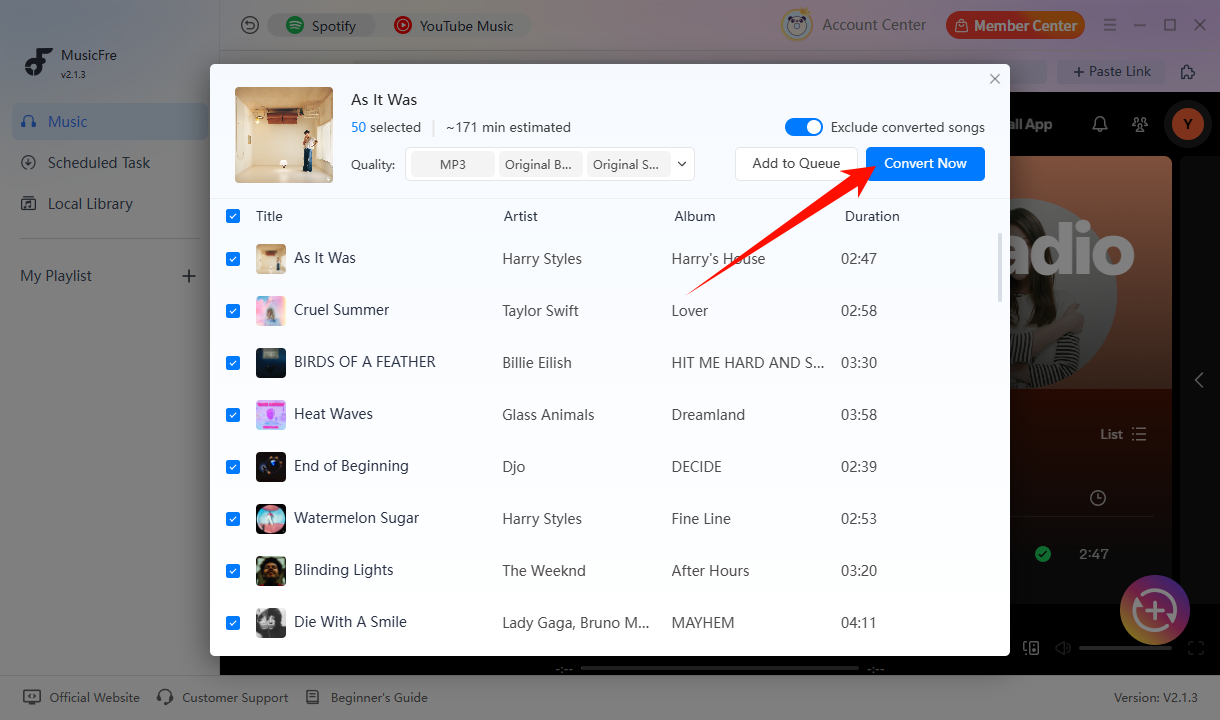Click the song list vertical scrollbar
The height and width of the screenshot is (720, 1220).
coord(999,267)
